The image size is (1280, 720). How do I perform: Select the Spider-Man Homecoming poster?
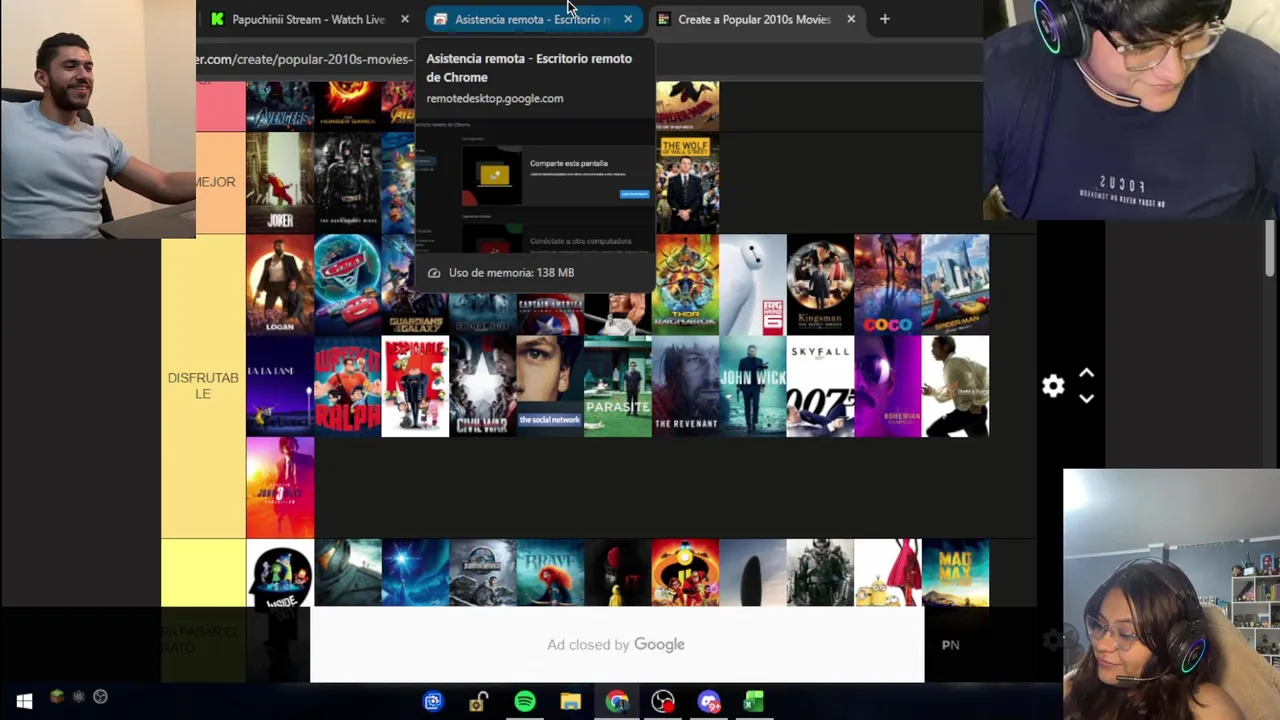coord(955,284)
